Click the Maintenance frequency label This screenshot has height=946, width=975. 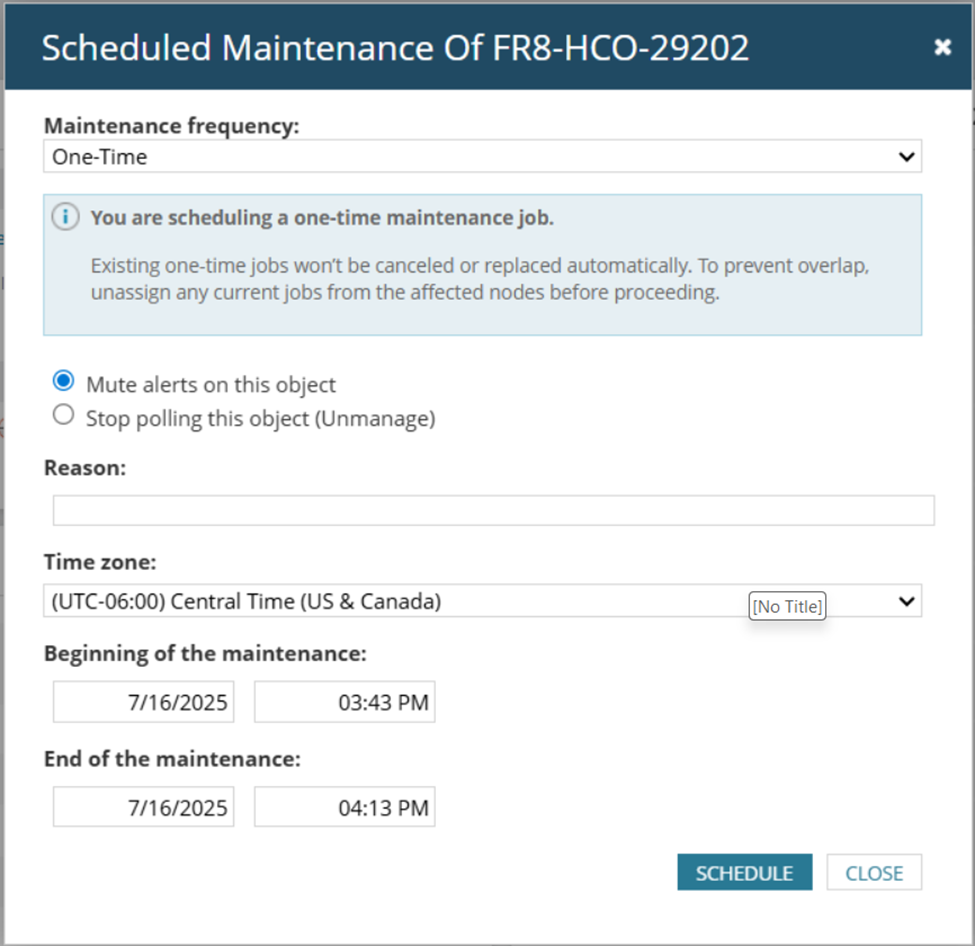(x=171, y=125)
